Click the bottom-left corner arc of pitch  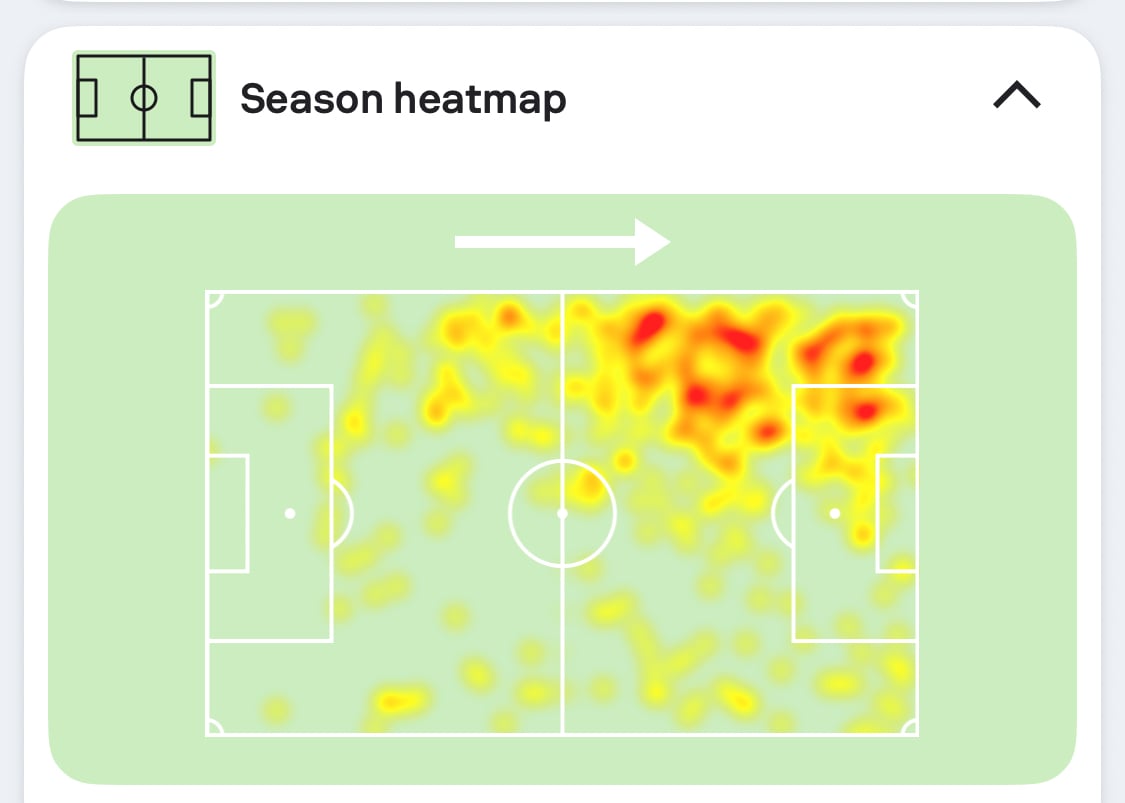click(x=215, y=727)
